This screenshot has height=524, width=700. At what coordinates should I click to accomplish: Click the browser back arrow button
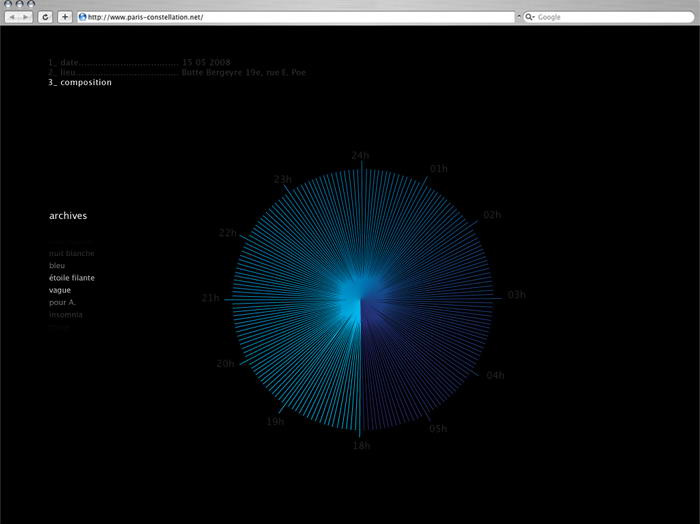coord(13,17)
